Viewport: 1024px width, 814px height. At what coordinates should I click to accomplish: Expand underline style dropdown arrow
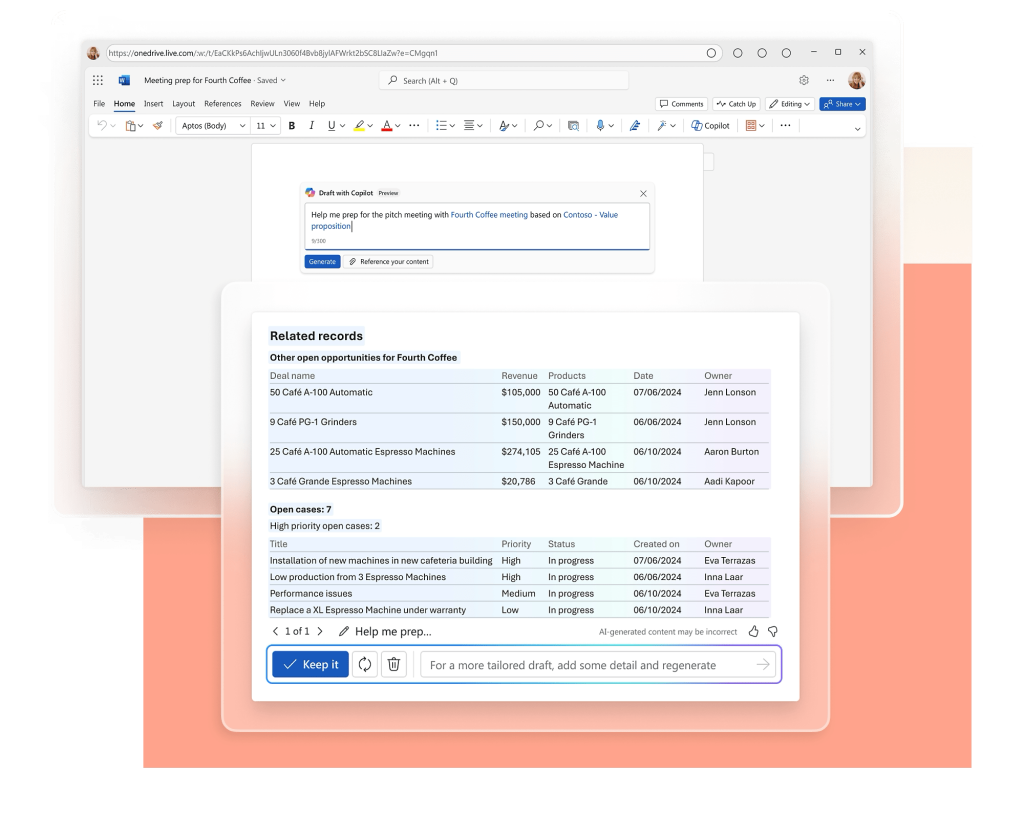tap(342, 126)
